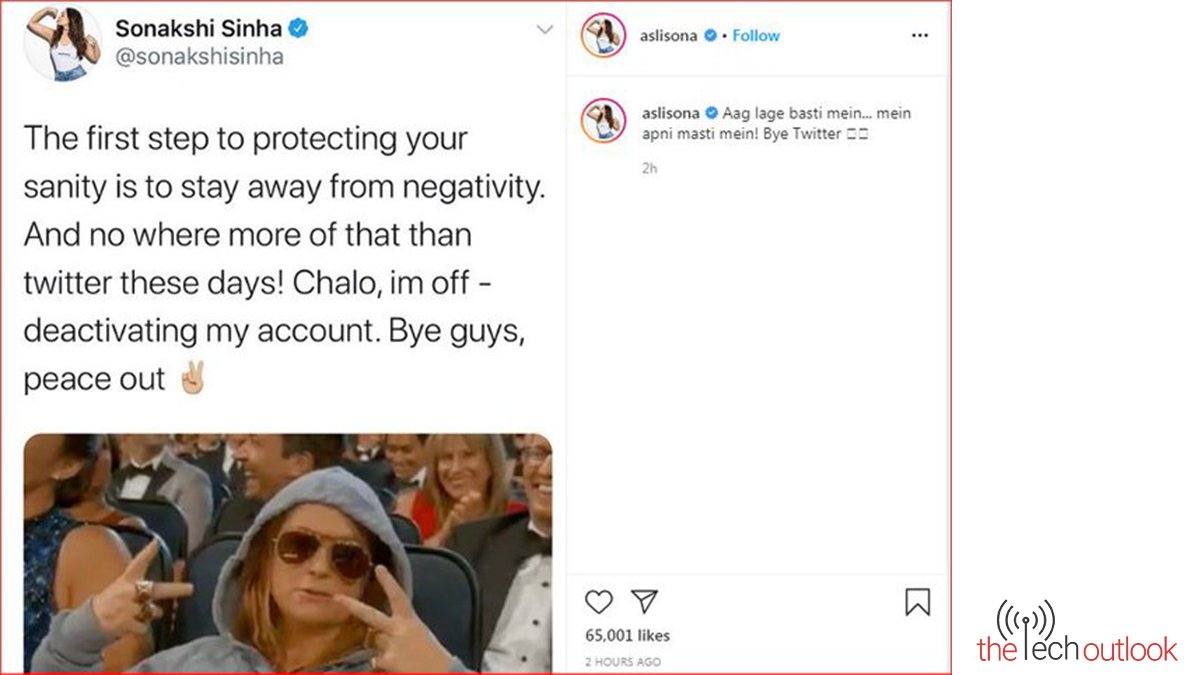This screenshot has height=675, width=1200.
Task: Click the Sonakshi Sinha display name
Action: point(200,29)
